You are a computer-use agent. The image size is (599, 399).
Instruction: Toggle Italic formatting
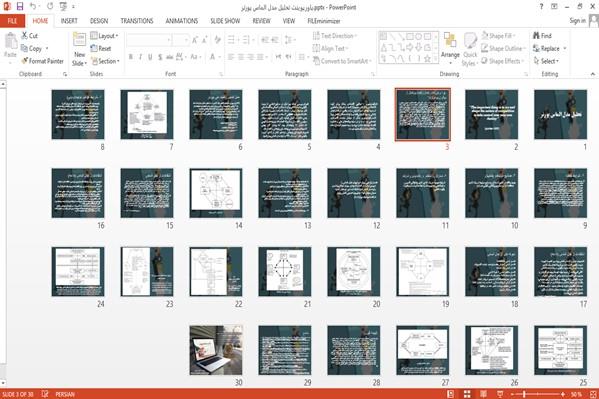click(x=140, y=57)
